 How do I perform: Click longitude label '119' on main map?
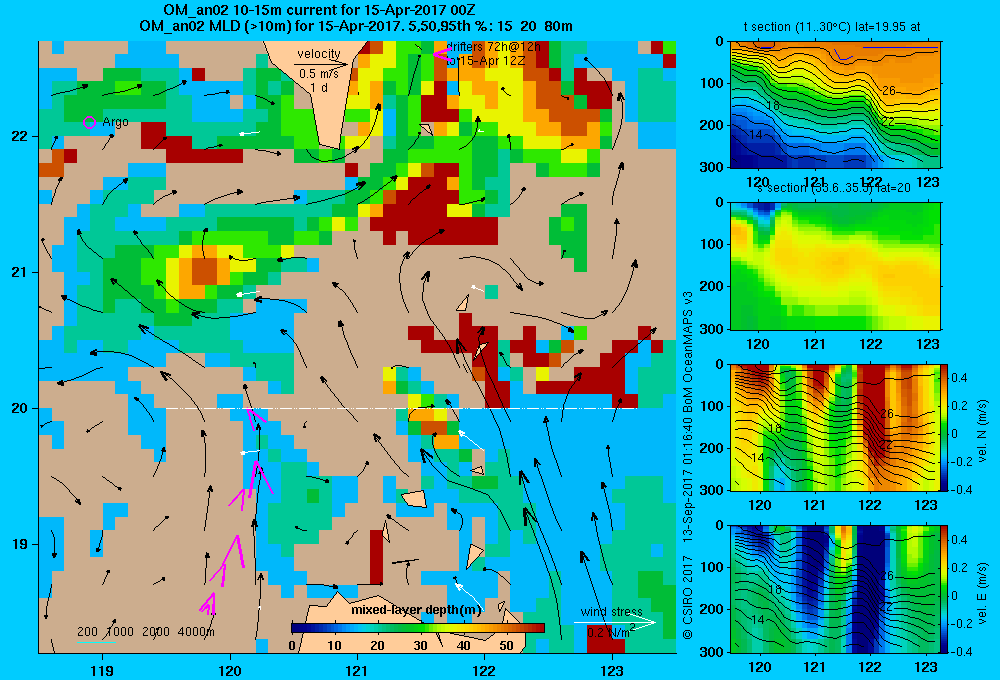coord(102,670)
